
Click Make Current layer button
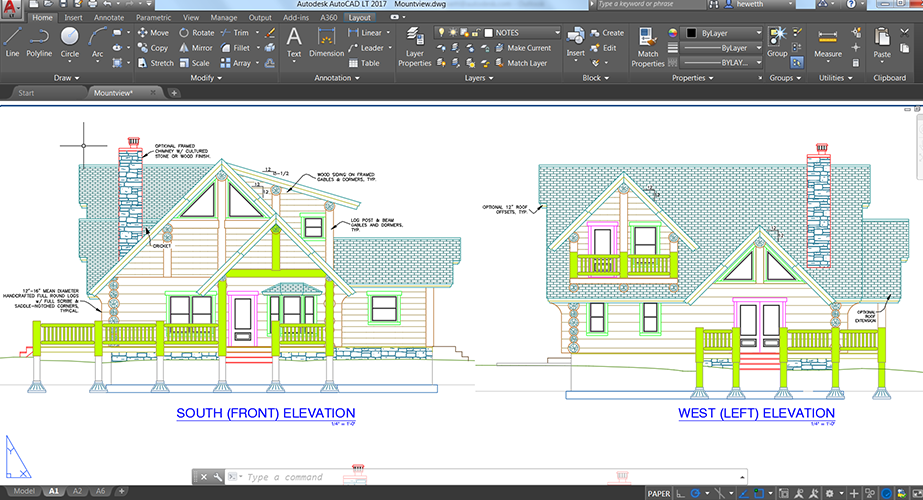[x=523, y=48]
